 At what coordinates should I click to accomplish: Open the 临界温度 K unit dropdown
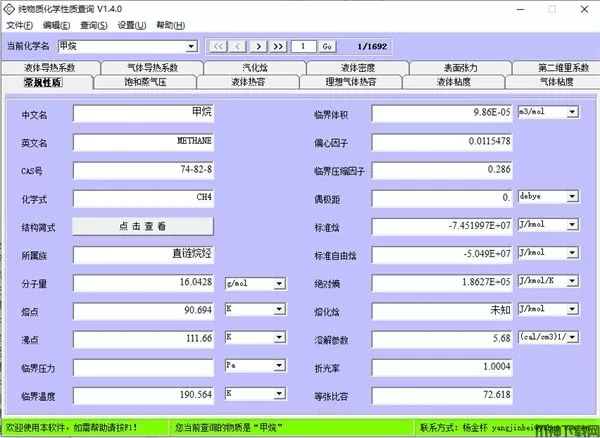pyautogui.click(x=279, y=394)
